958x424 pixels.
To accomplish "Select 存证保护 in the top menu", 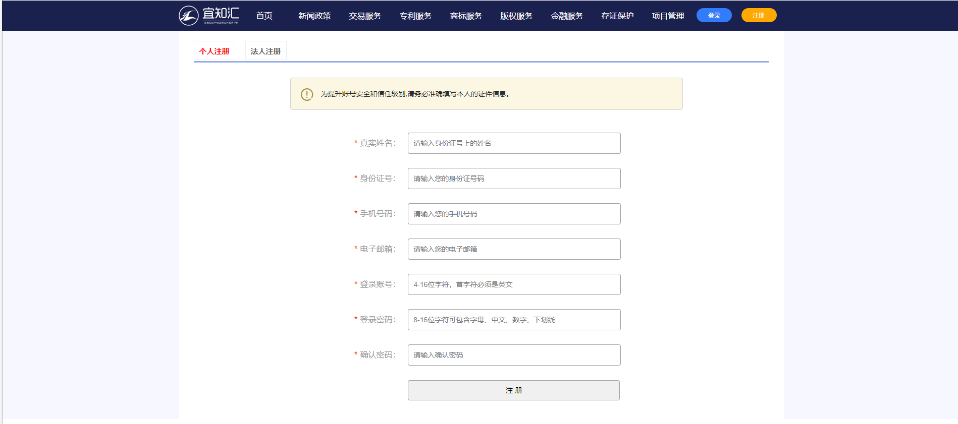I will click(617, 16).
